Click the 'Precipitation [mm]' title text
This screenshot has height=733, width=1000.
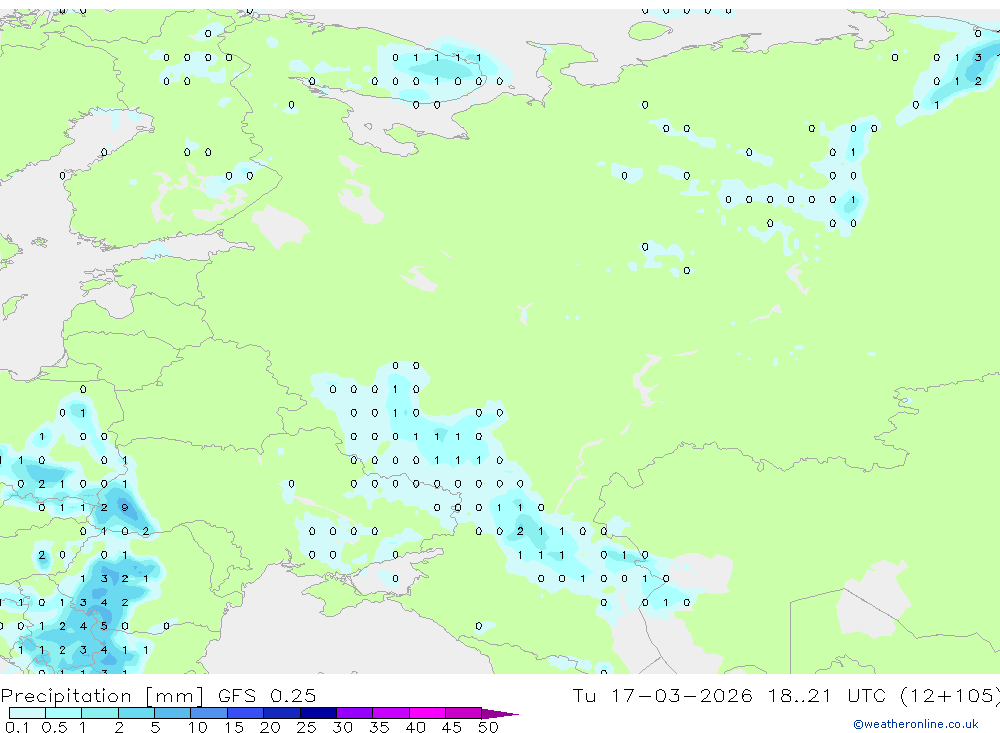pyautogui.click(x=102, y=696)
